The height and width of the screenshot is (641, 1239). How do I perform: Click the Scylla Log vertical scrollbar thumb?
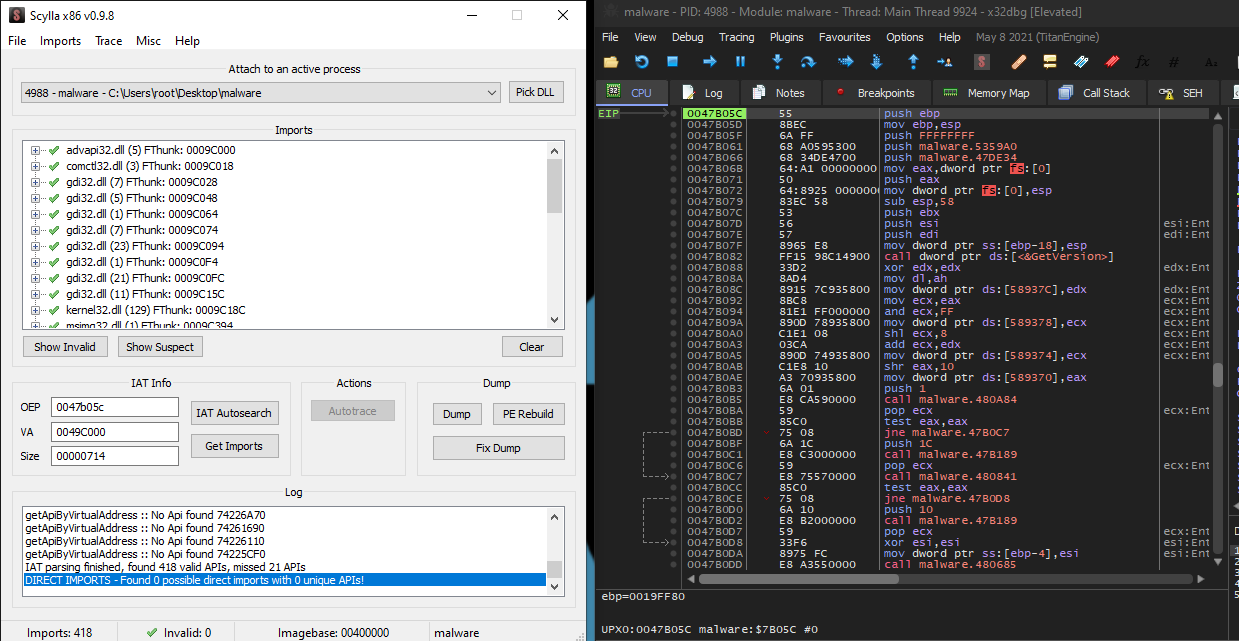(x=555, y=568)
